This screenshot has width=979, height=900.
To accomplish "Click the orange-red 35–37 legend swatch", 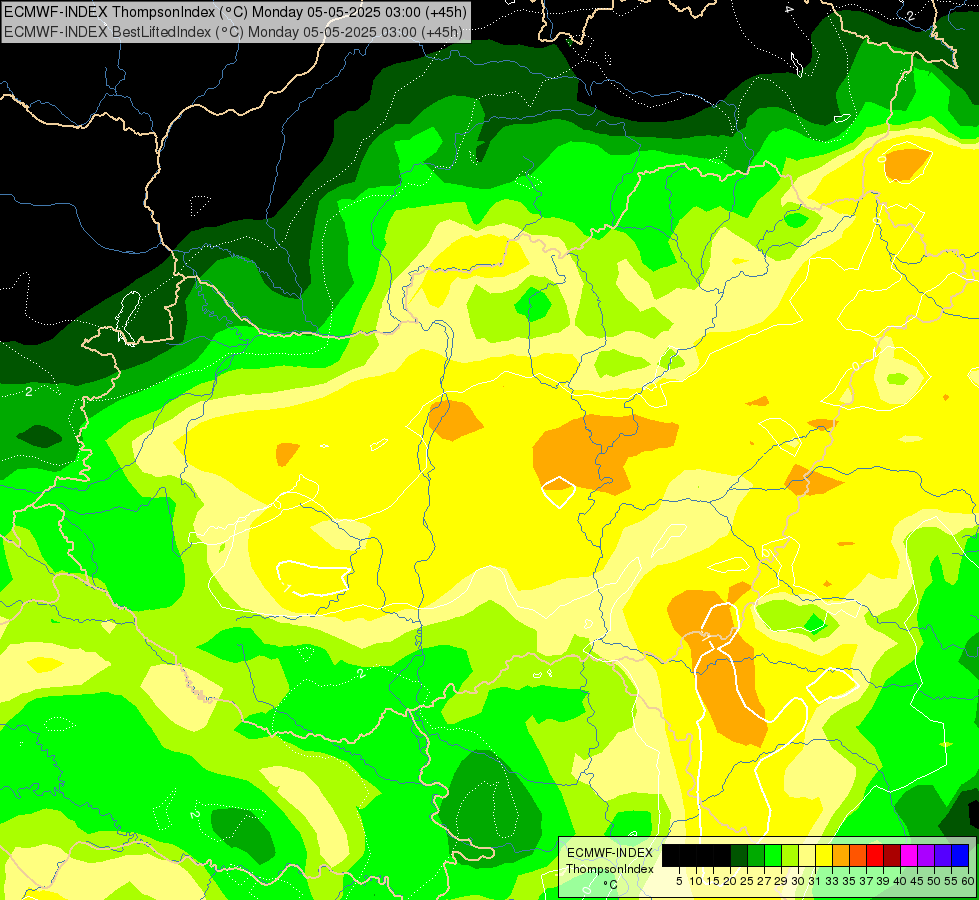I will pyautogui.click(x=858, y=855).
